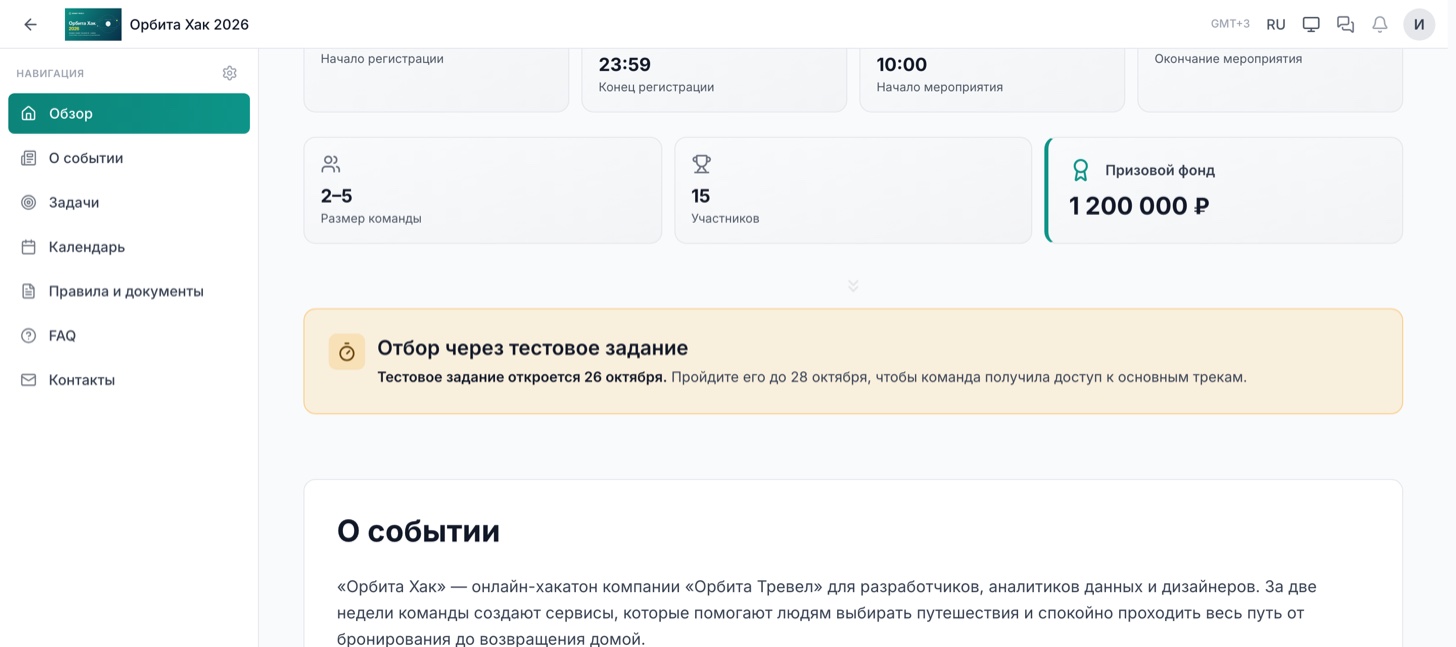Click the О событии section heading
The width and height of the screenshot is (1456, 647).
click(418, 531)
